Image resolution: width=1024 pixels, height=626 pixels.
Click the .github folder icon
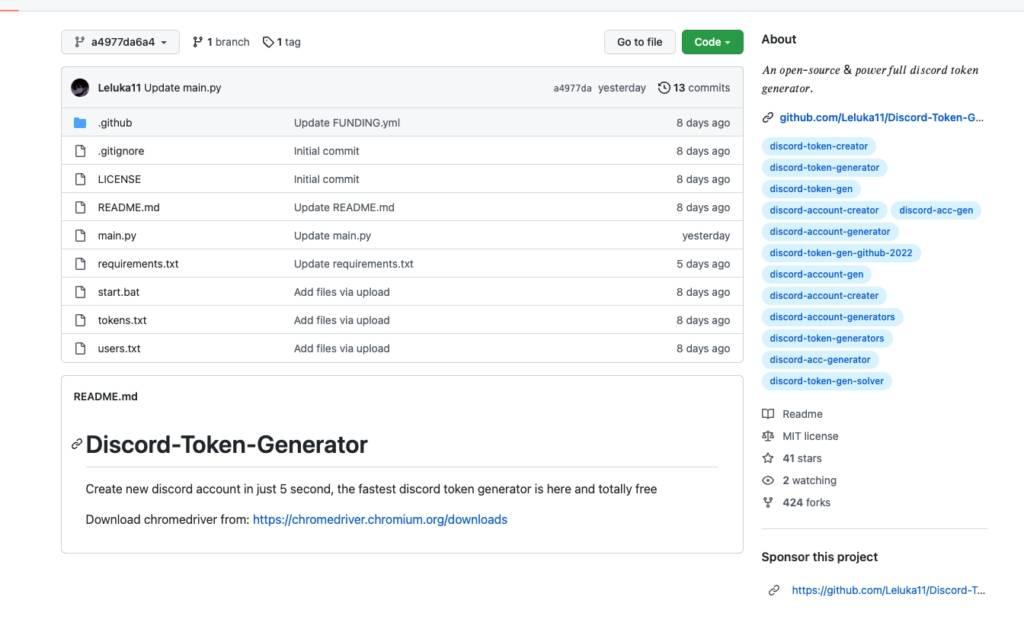coord(80,123)
